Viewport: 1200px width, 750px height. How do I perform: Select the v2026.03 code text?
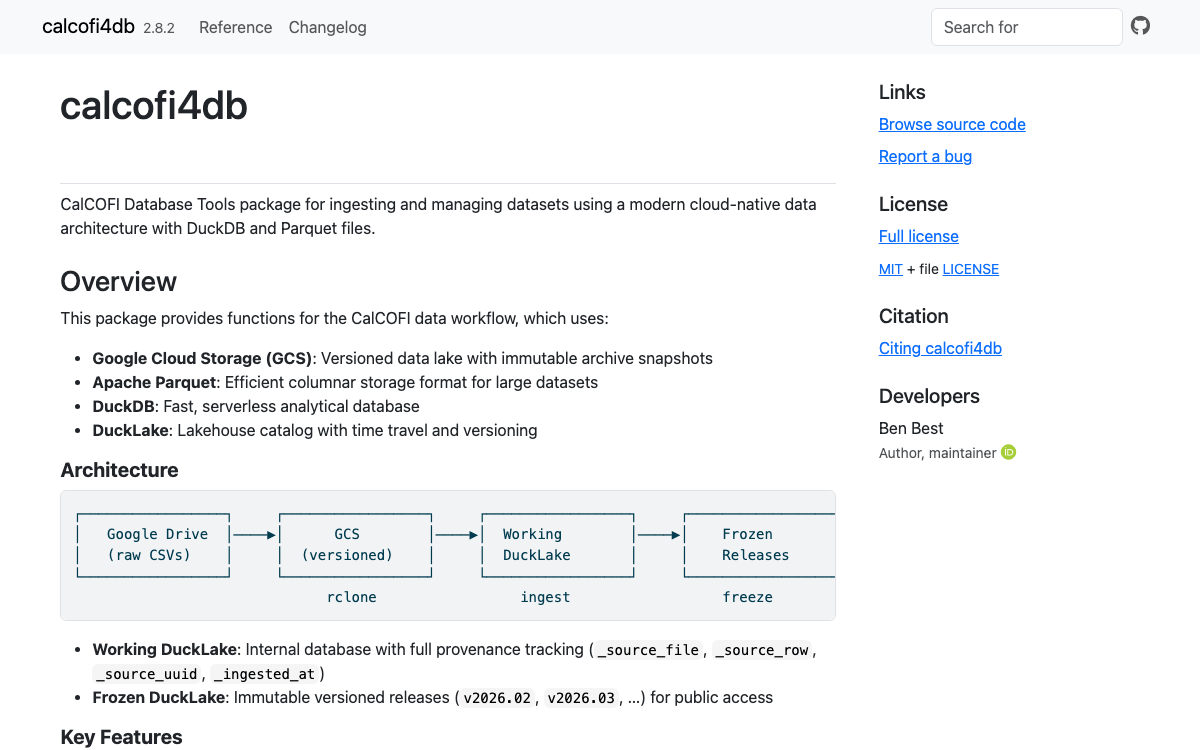tap(581, 698)
